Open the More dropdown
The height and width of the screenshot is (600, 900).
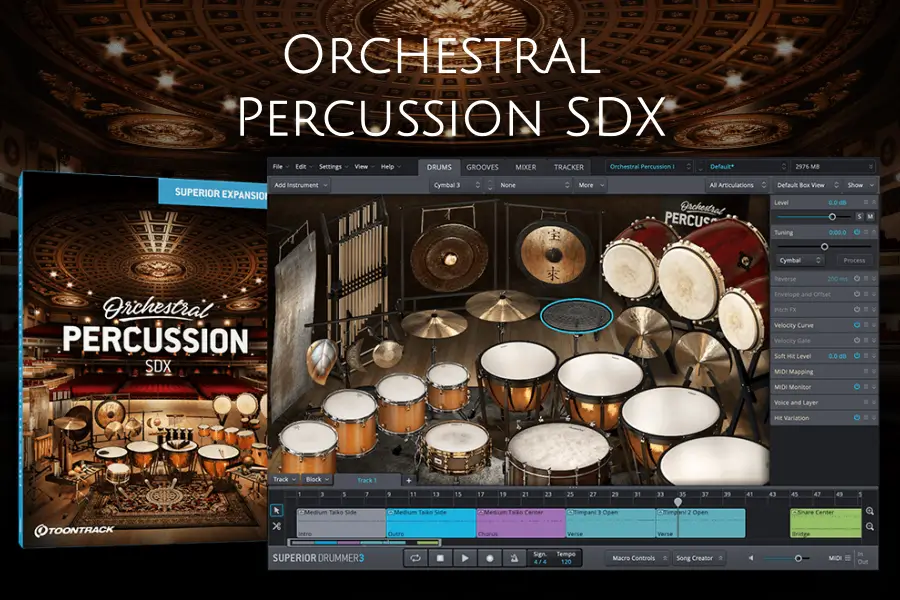click(591, 185)
